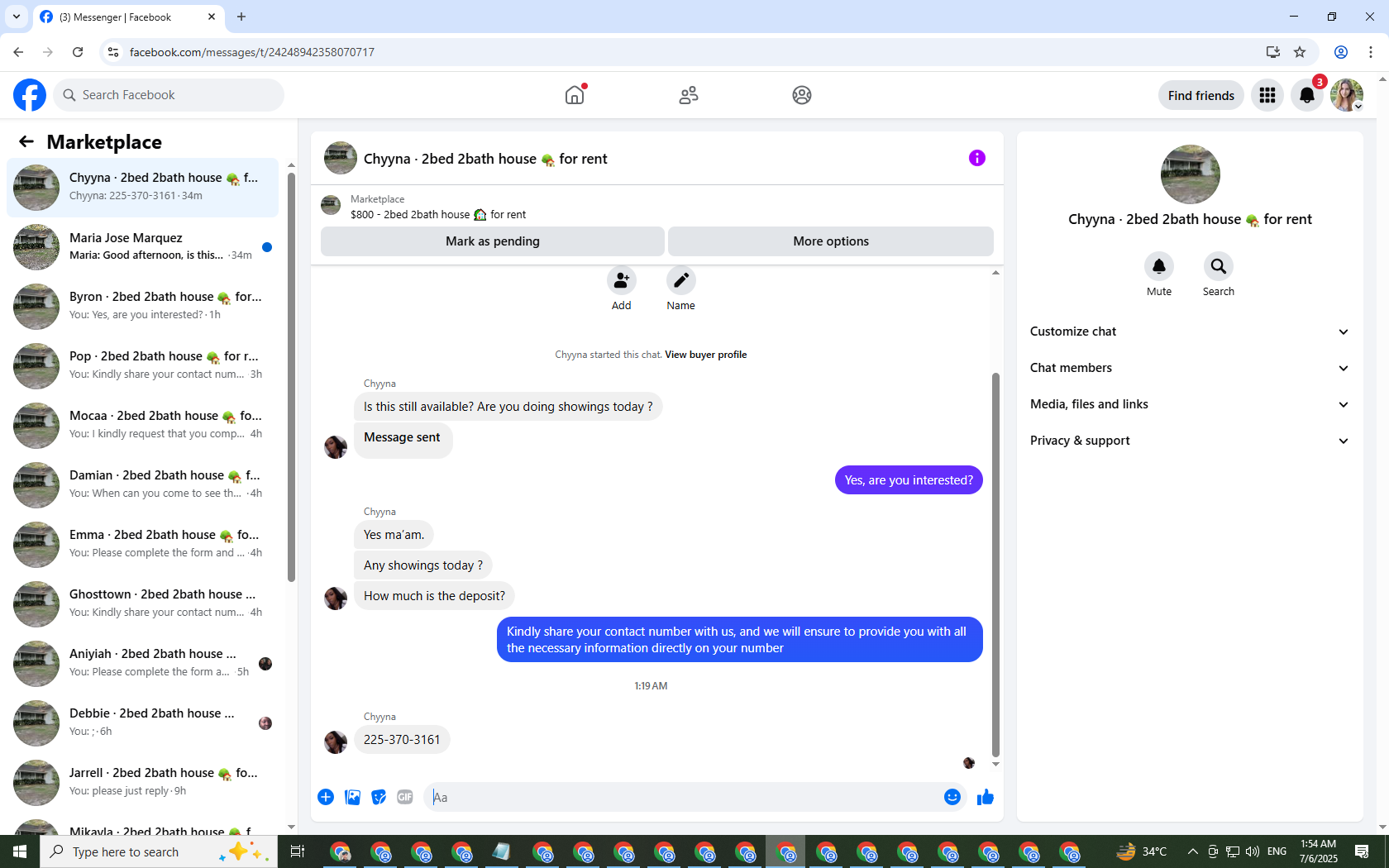Open the Facebook apps menu grid
1389x868 pixels.
1267,95
